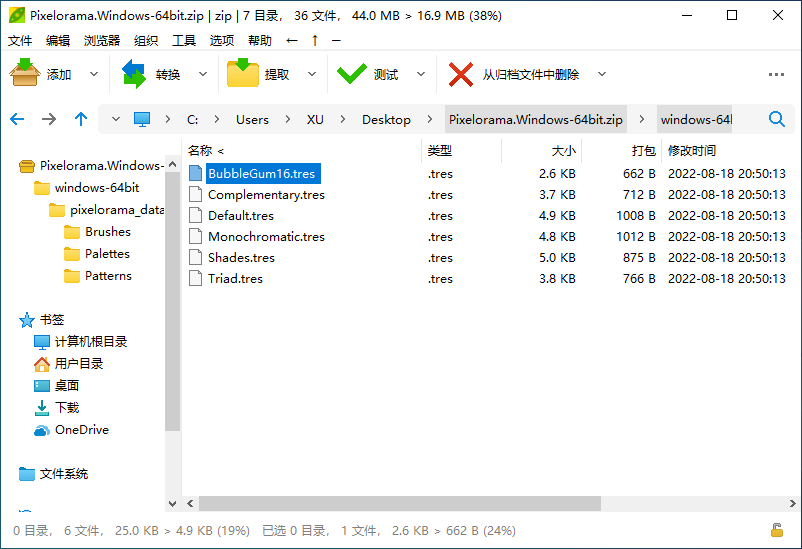This screenshot has width=802, height=549.
Task: Open the 工具 (Tools) menu
Action: [184, 41]
